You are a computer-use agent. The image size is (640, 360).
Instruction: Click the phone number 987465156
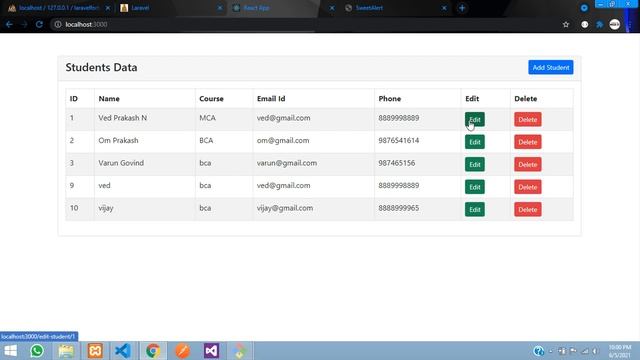pyautogui.click(x=397, y=163)
